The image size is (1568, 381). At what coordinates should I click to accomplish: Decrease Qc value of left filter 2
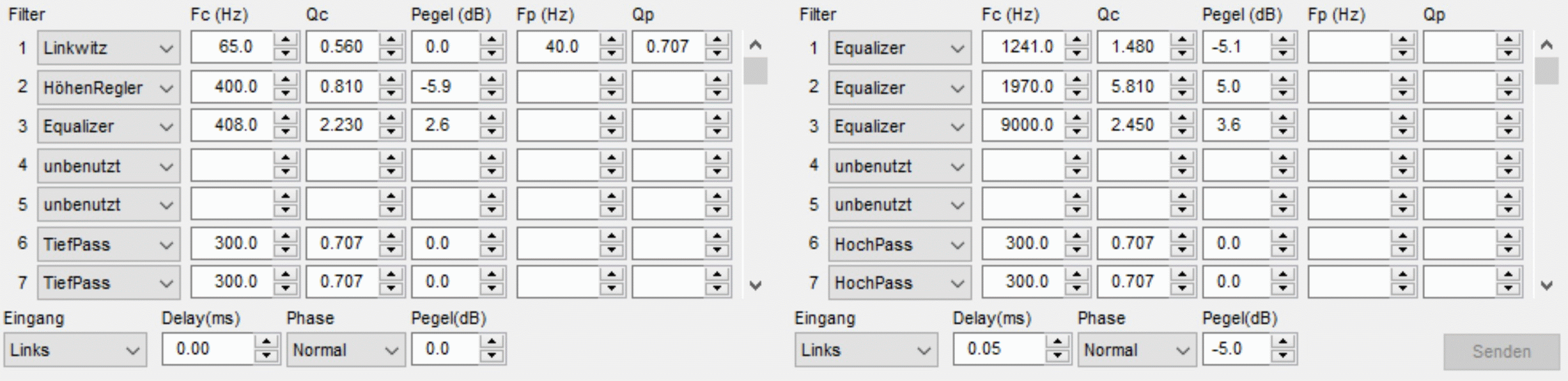pyautogui.click(x=391, y=93)
